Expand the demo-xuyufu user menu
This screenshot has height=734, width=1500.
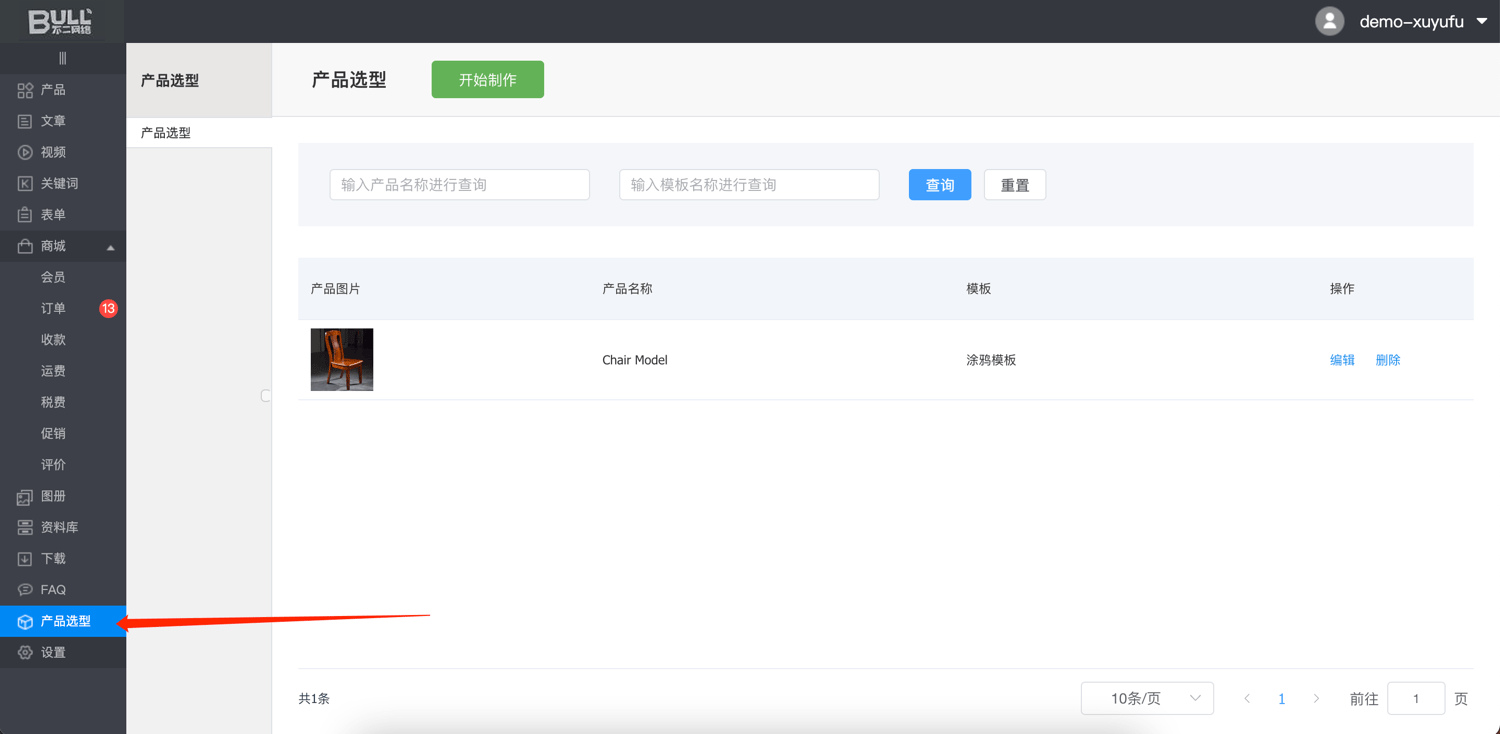tap(1481, 21)
